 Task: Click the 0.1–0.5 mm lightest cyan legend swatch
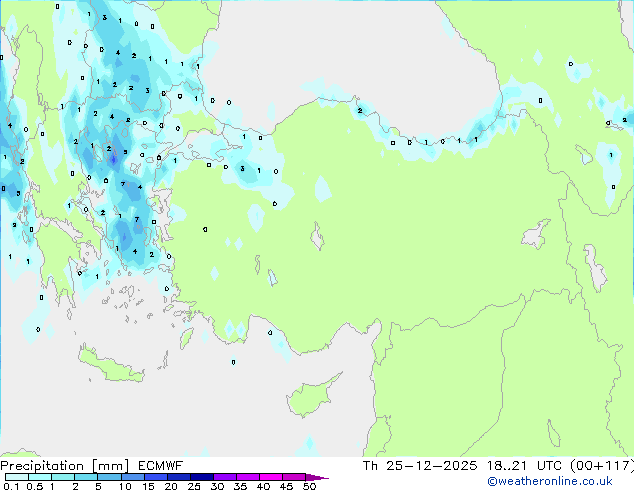coord(17,477)
